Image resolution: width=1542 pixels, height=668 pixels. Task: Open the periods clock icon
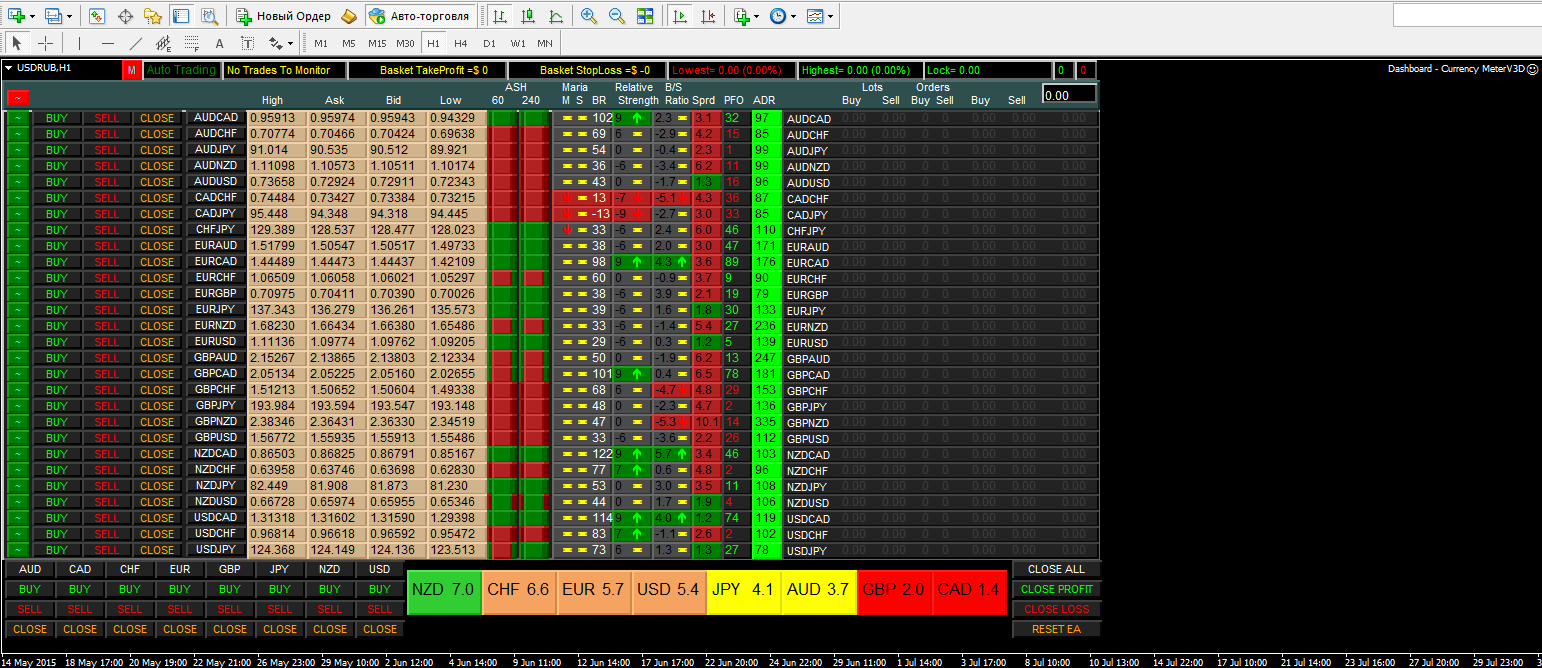(x=777, y=16)
